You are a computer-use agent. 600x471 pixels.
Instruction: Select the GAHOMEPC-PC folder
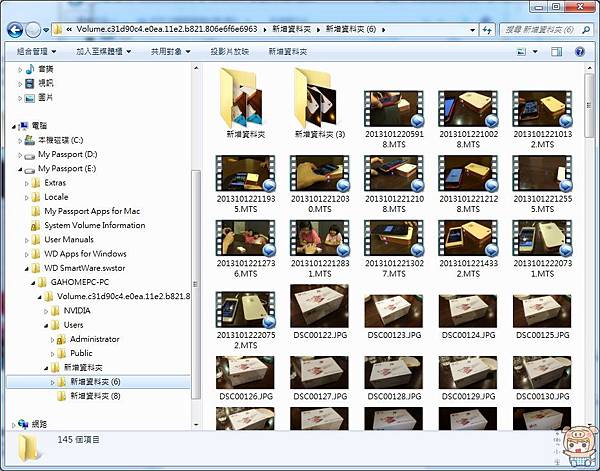click(73, 282)
